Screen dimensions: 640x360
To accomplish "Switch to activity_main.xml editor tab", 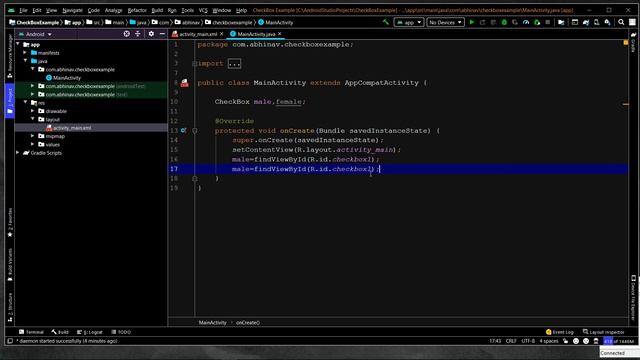I will 198,34.
